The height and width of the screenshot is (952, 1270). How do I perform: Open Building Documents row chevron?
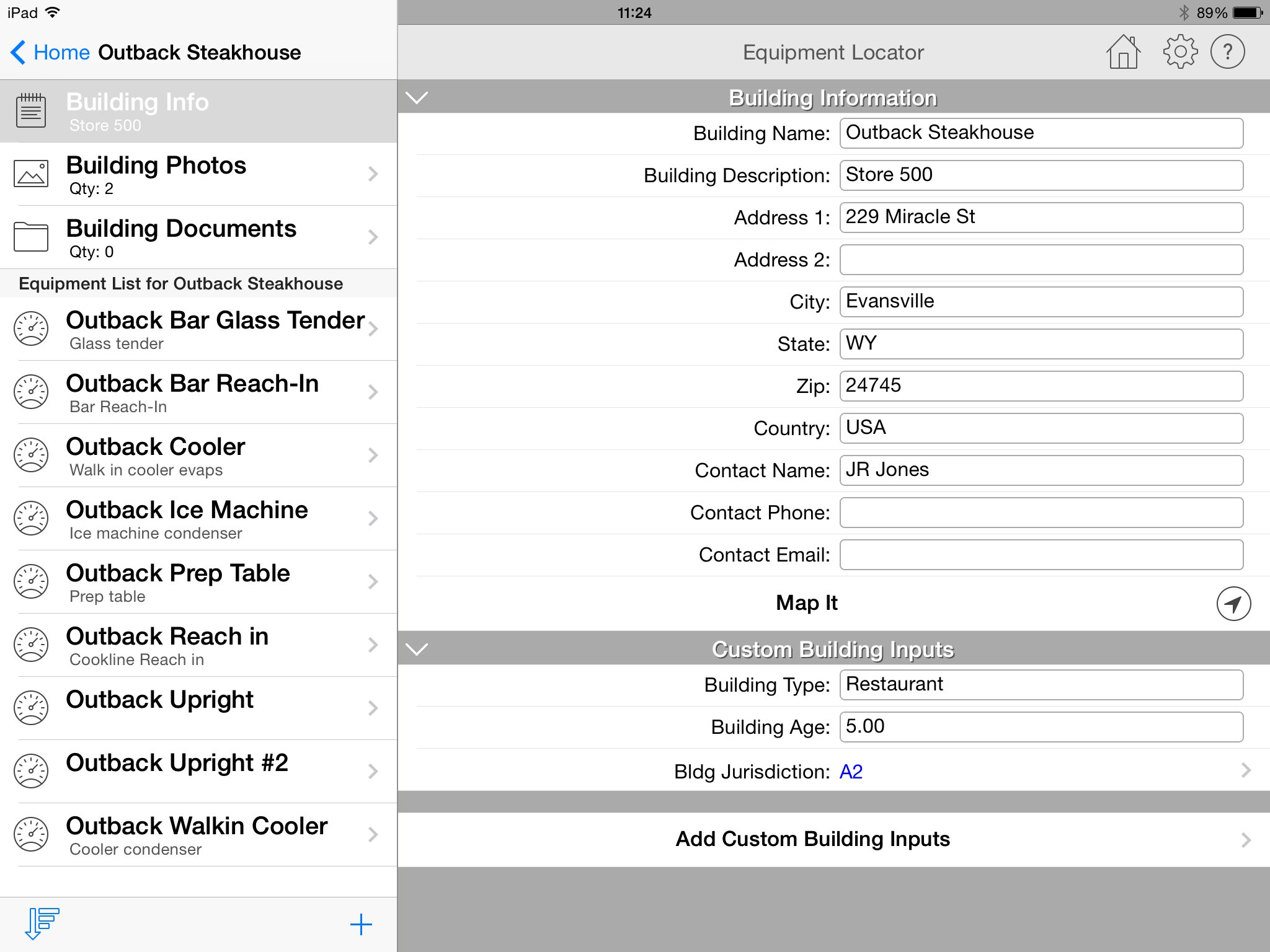373,237
